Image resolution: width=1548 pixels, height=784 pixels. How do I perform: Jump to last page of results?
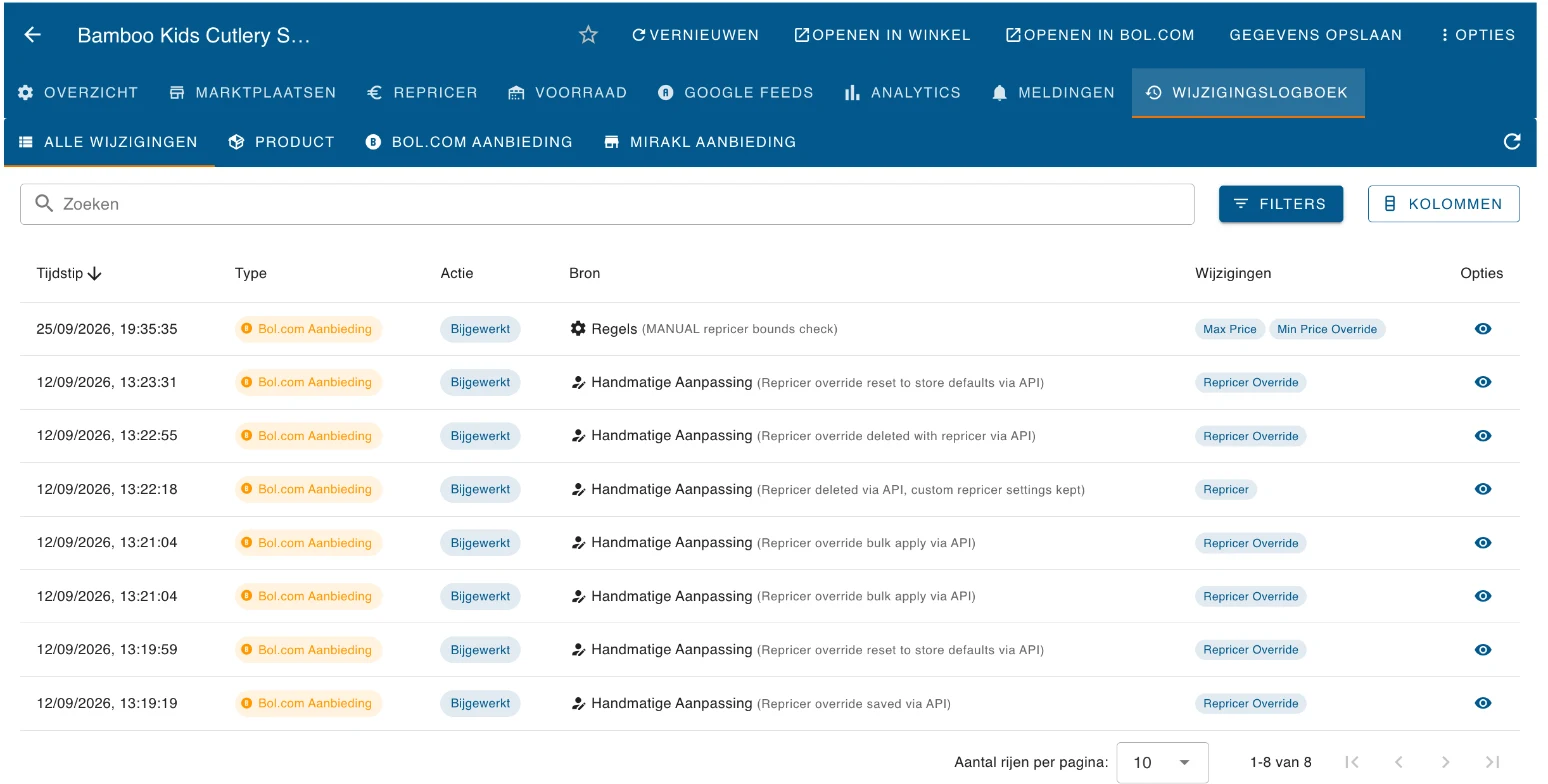pyautogui.click(x=1492, y=762)
